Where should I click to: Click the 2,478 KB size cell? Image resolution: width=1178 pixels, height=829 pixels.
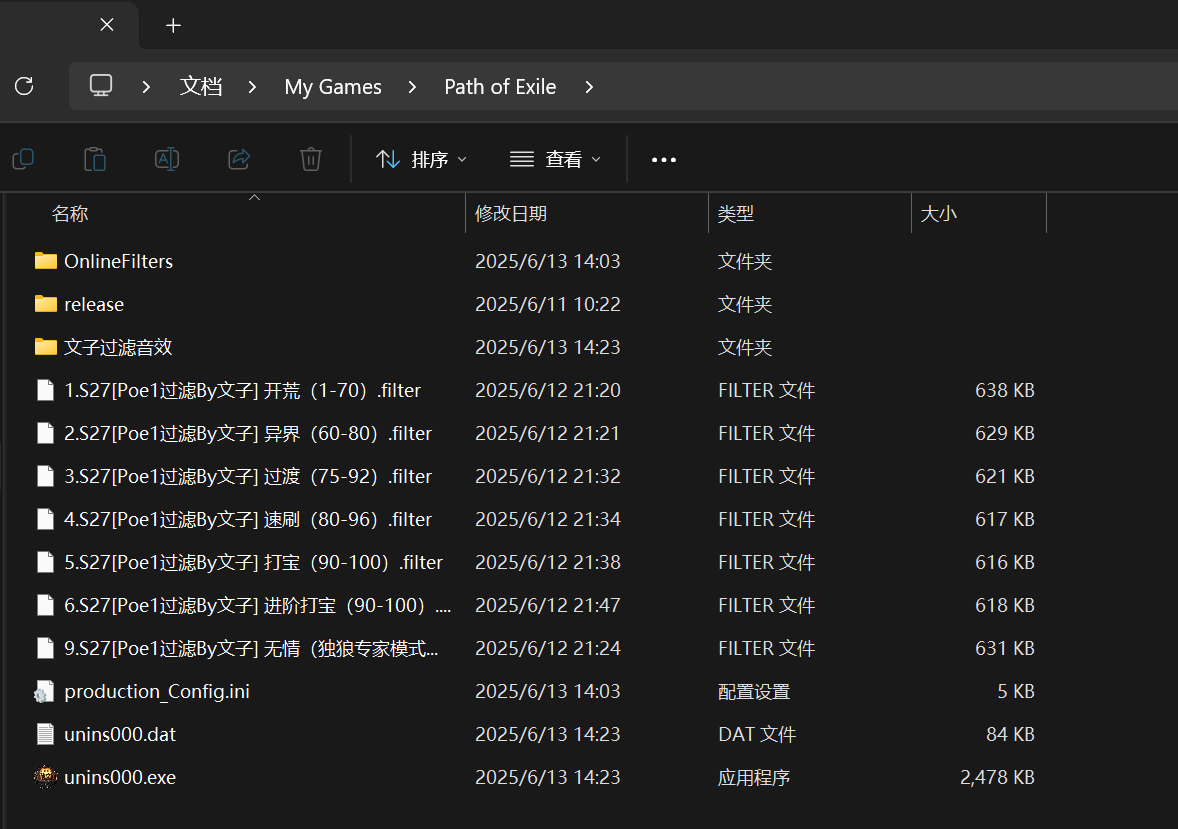click(x=997, y=778)
